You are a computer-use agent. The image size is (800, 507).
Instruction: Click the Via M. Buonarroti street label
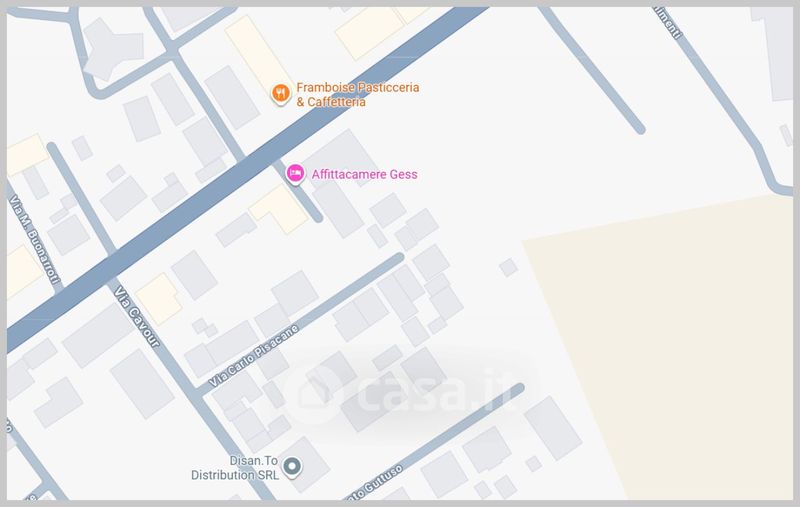coord(34,239)
